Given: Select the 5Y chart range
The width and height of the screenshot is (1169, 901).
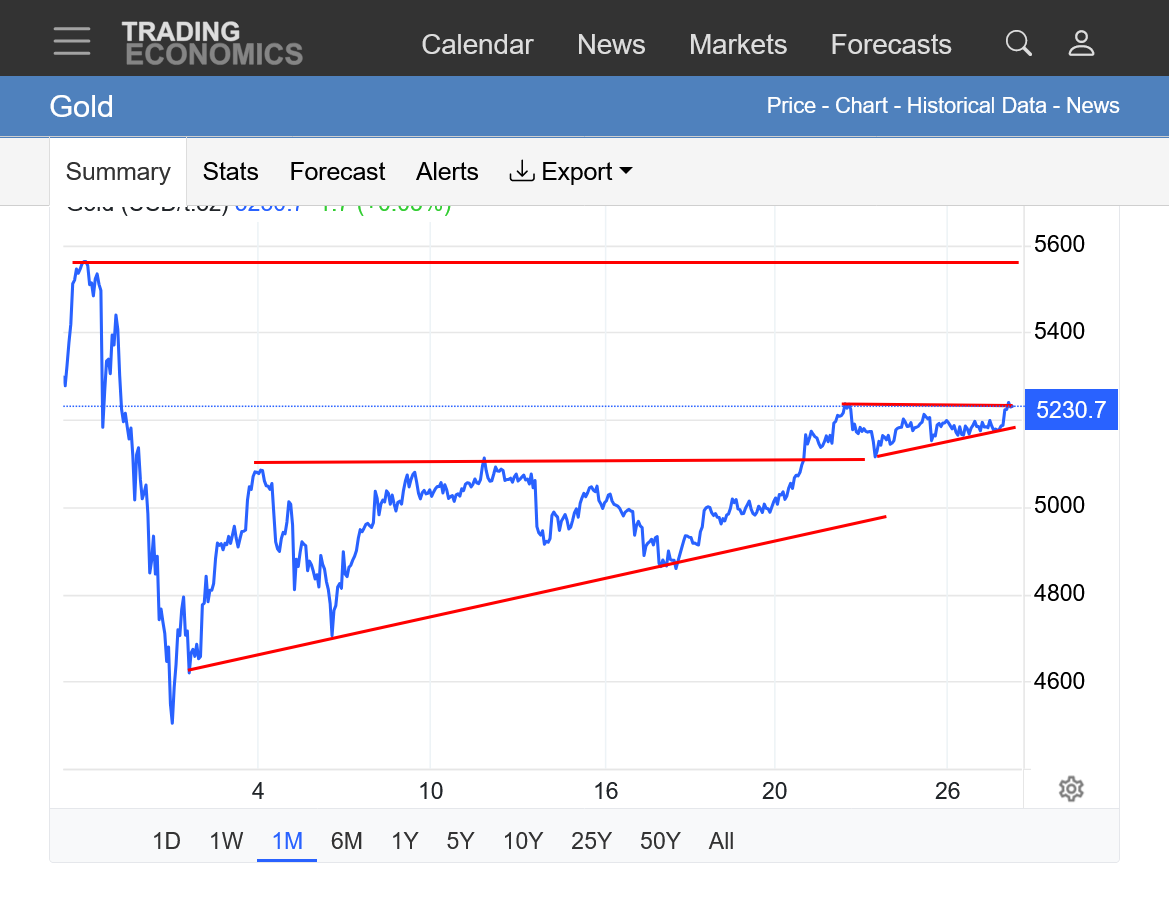Looking at the screenshot, I should click(x=460, y=841).
